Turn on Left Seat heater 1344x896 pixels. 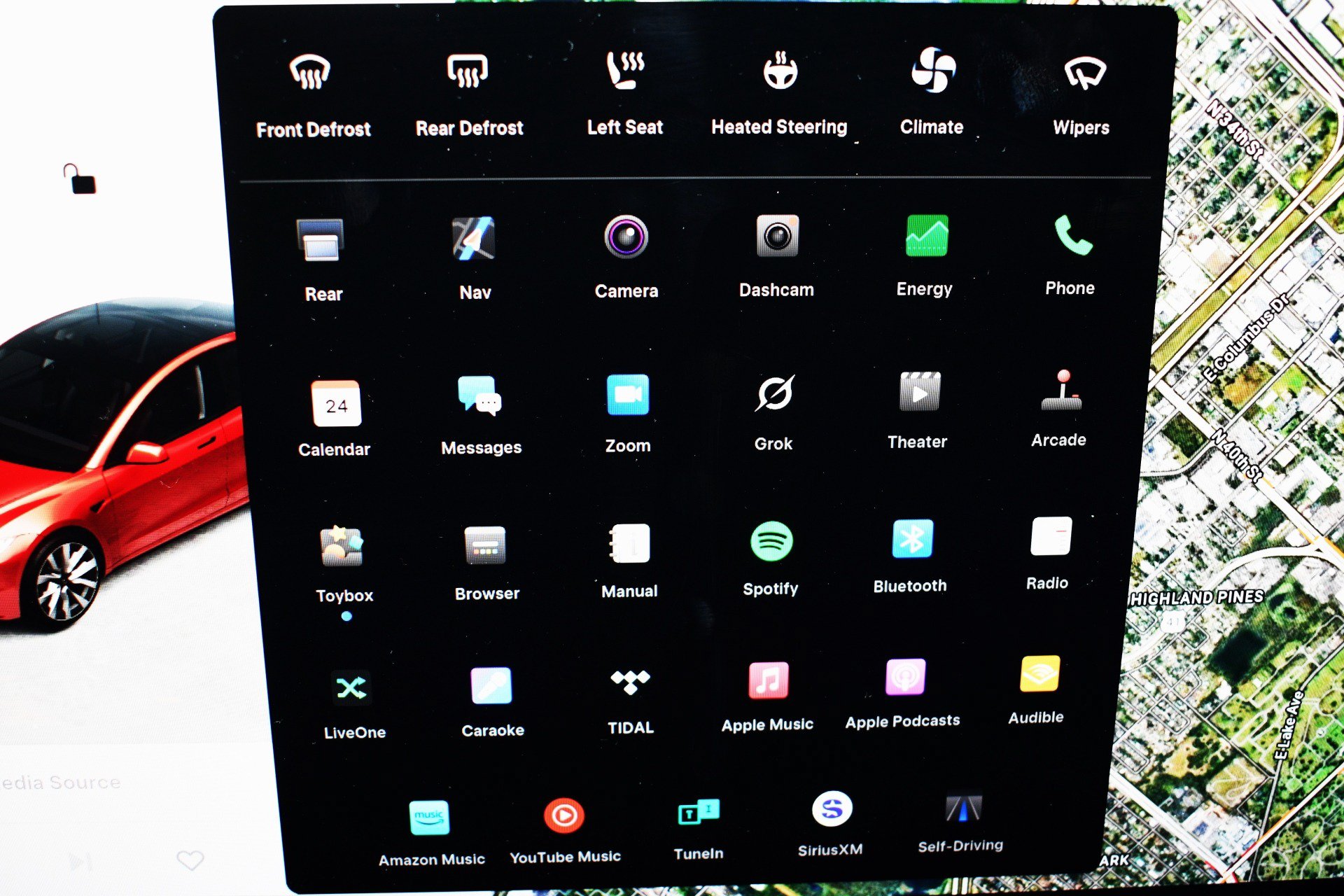(x=624, y=93)
